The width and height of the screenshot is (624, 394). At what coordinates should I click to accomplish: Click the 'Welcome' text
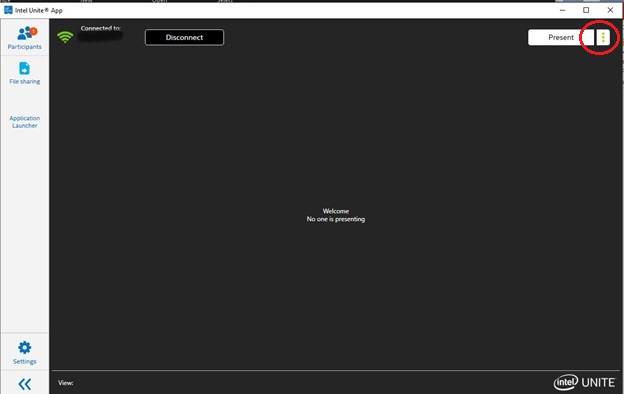(x=335, y=211)
